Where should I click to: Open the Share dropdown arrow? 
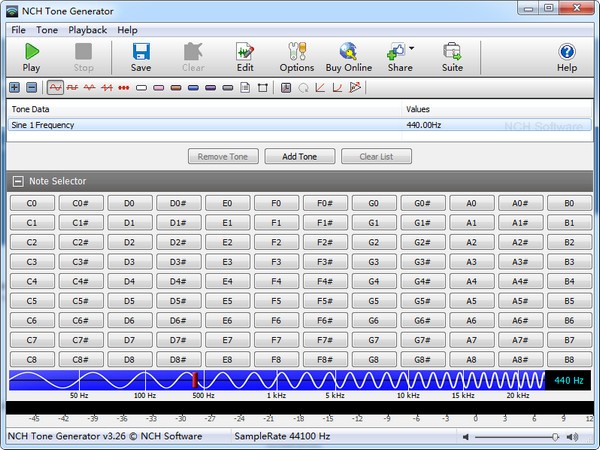click(412, 47)
